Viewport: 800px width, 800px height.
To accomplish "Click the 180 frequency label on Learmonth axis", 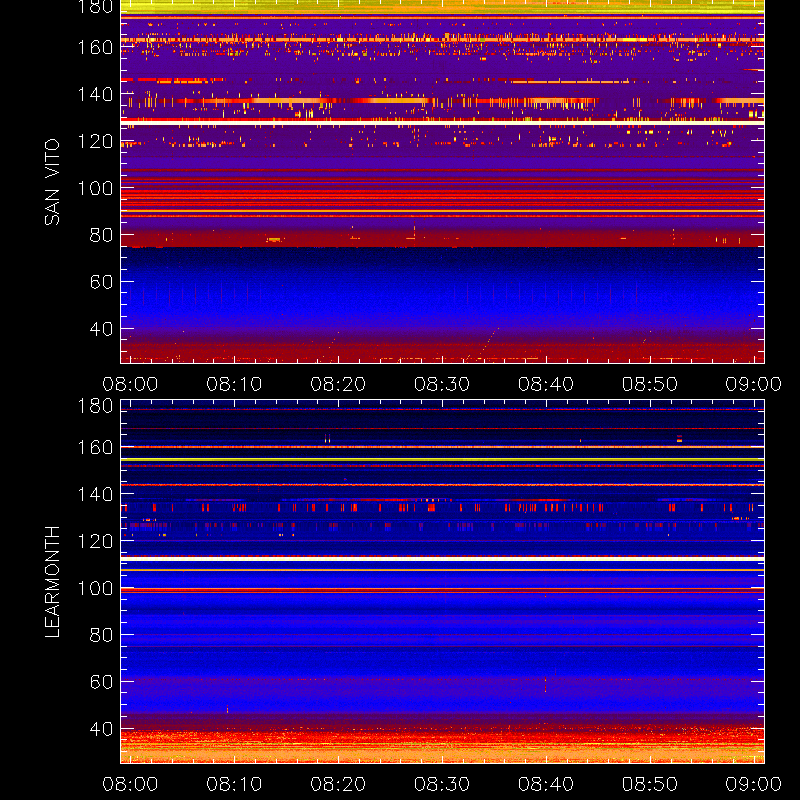I will pyautogui.click(x=95, y=406).
